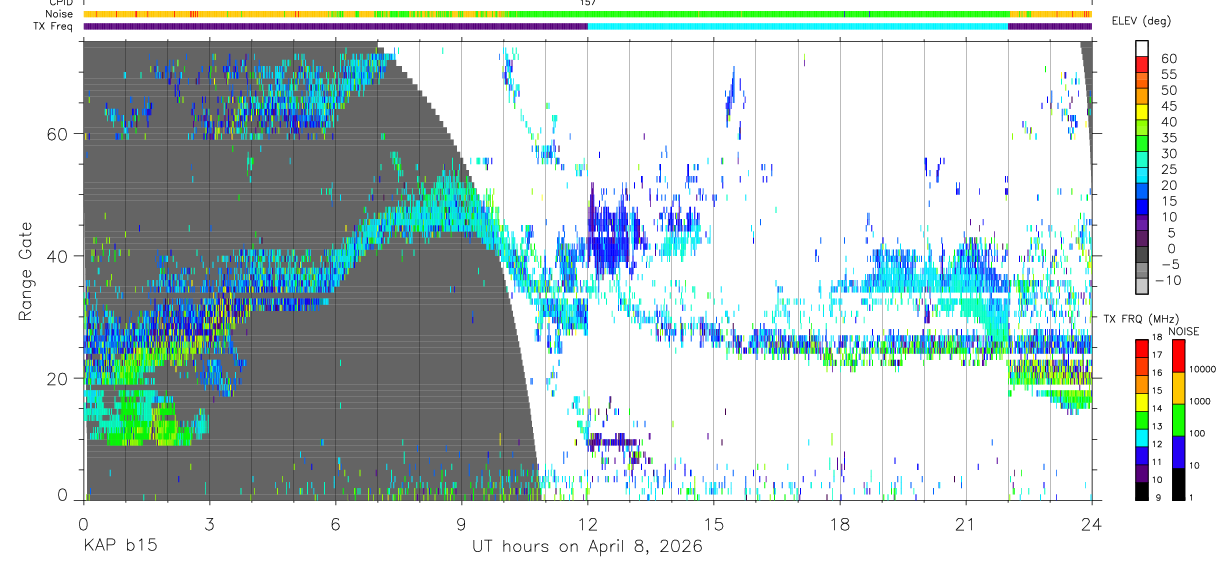The image size is (1228, 567).
Task: Select the cyan swatch on TX FRQ legend bar
Action: pos(1142,436)
